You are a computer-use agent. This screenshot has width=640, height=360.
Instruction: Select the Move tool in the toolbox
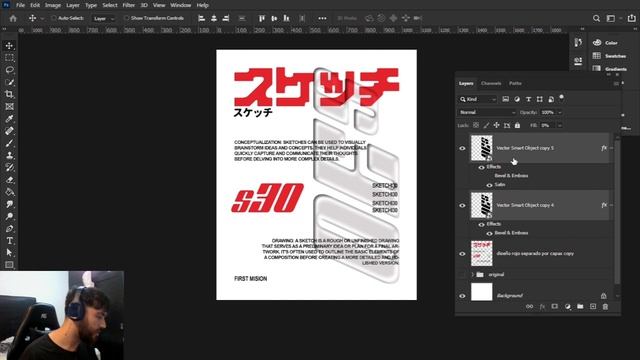click(9, 46)
